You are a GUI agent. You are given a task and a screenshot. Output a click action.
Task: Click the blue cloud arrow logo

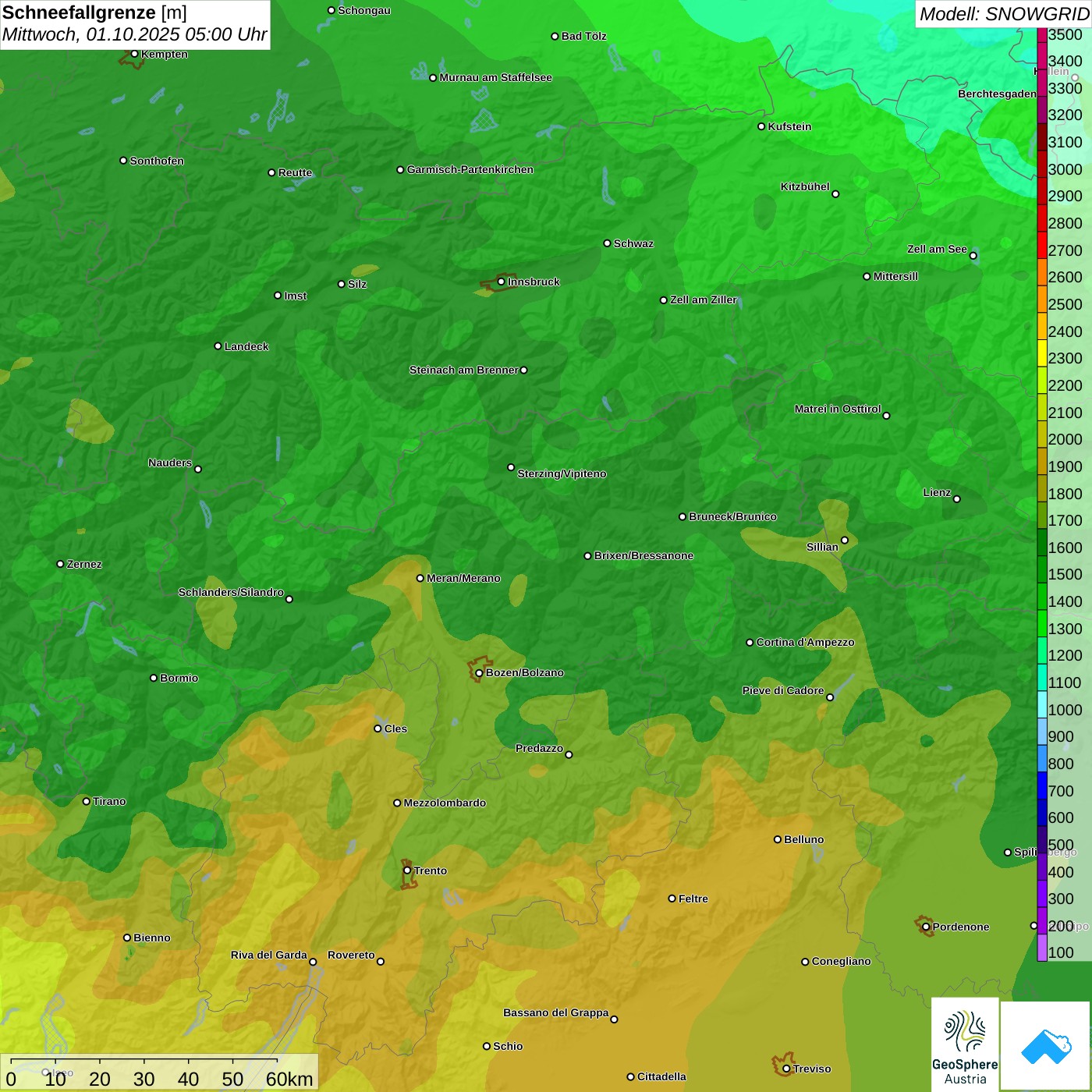[x=1046, y=1046]
